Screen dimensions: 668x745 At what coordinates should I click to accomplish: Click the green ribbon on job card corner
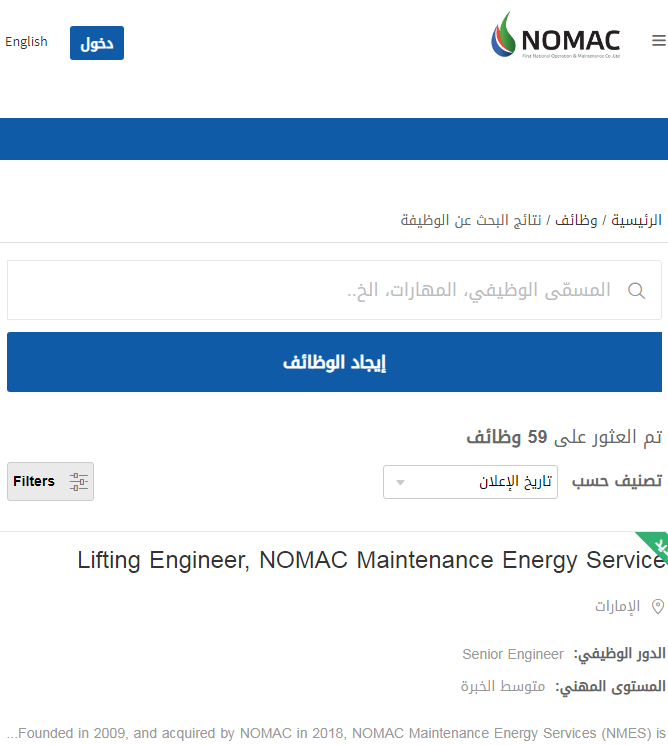(655, 545)
